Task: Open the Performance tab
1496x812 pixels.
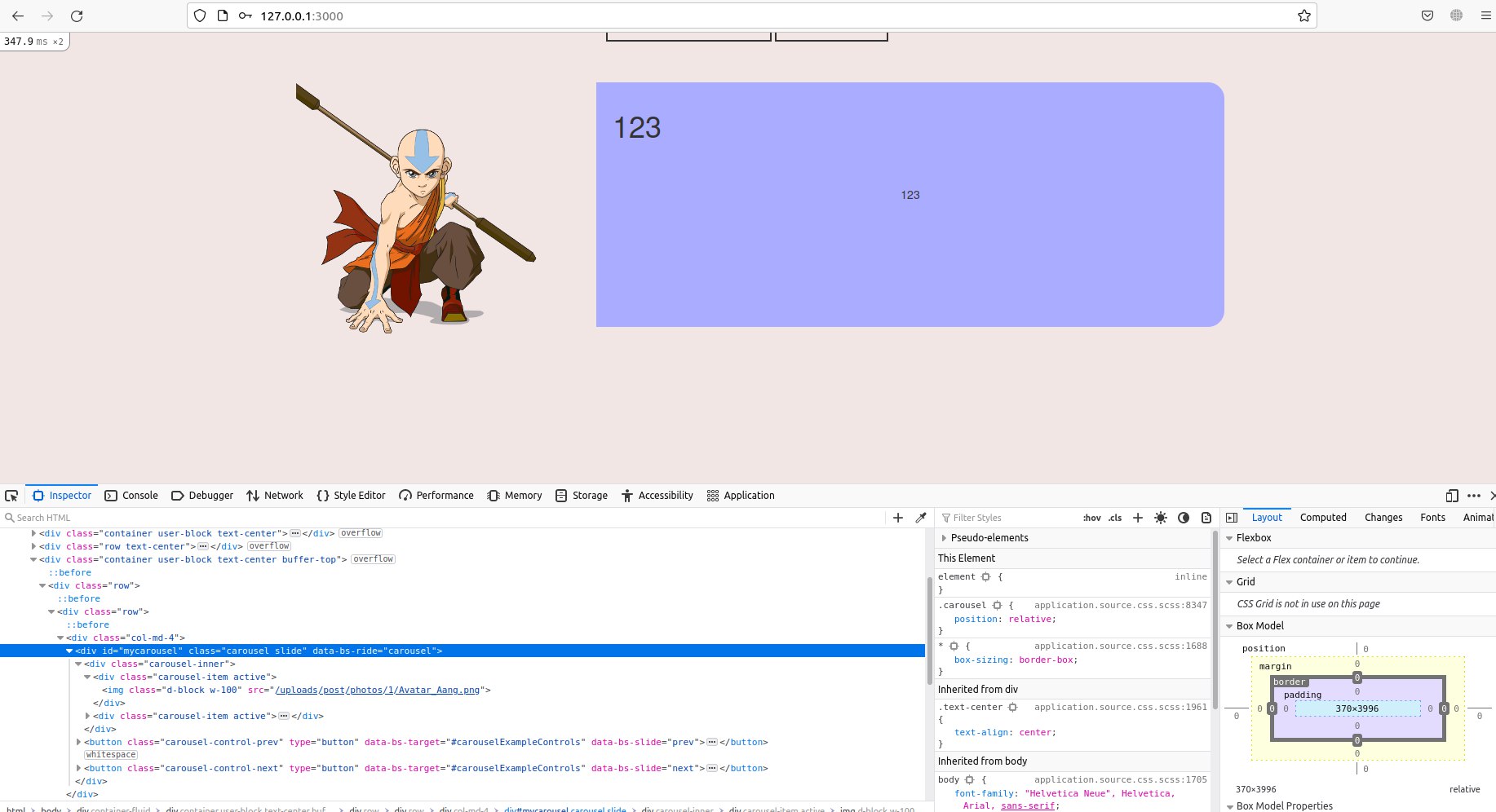Action: click(x=436, y=496)
